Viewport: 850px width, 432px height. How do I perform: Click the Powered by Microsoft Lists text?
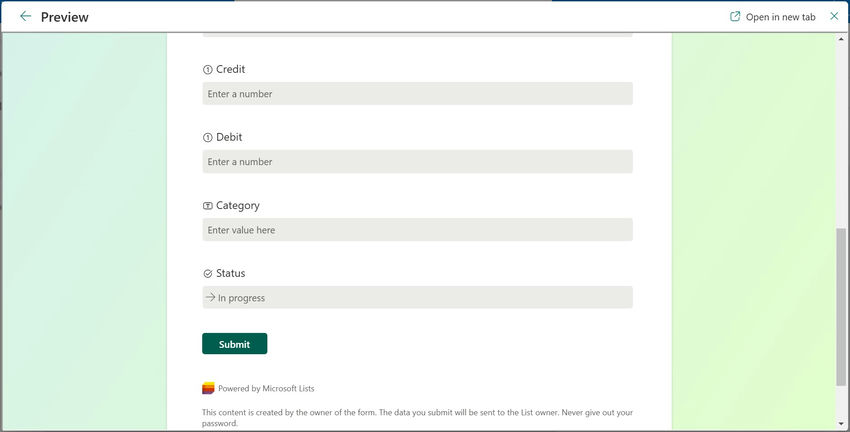(266, 389)
